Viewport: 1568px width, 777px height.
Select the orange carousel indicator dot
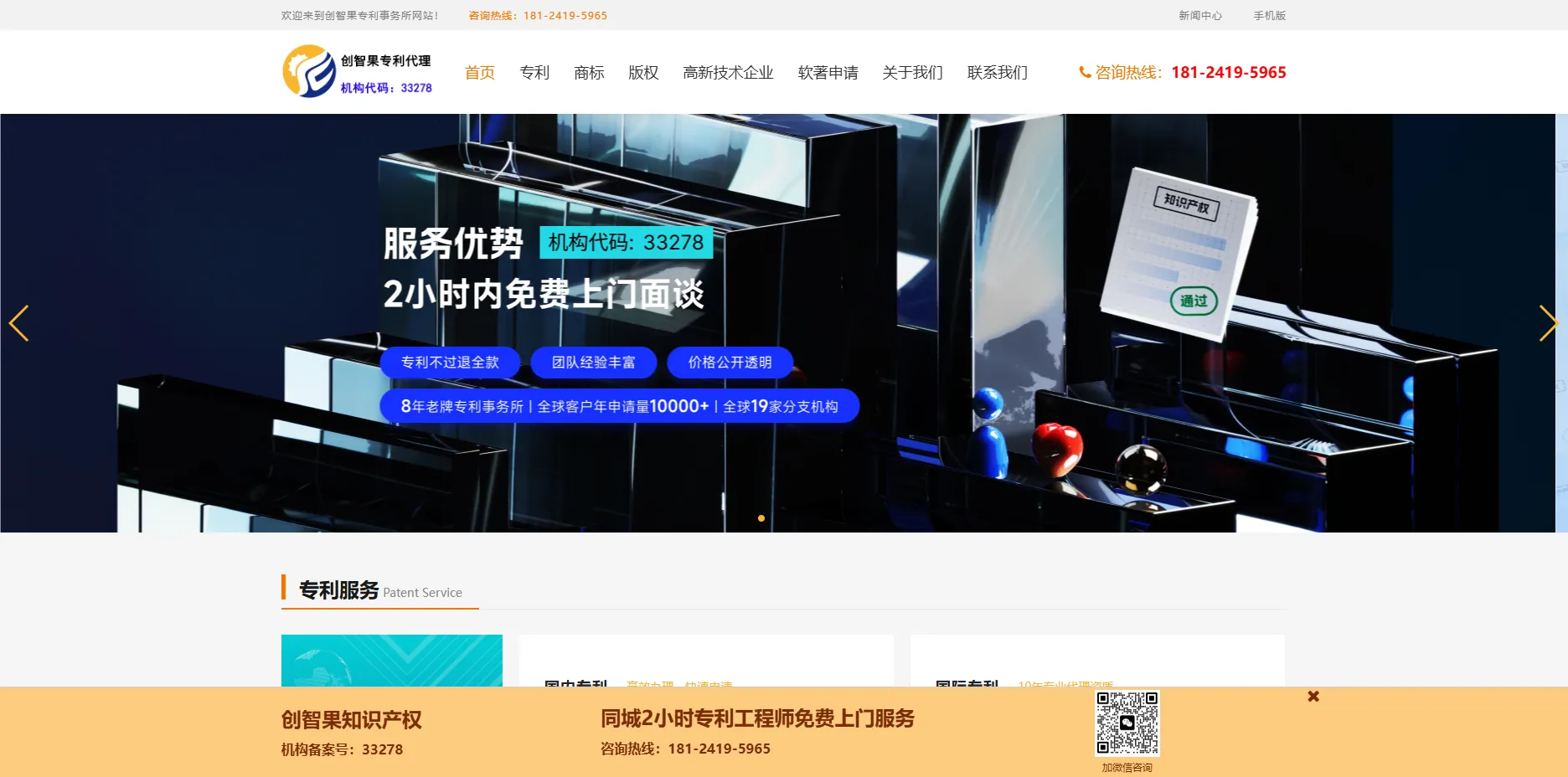[761, 518]
